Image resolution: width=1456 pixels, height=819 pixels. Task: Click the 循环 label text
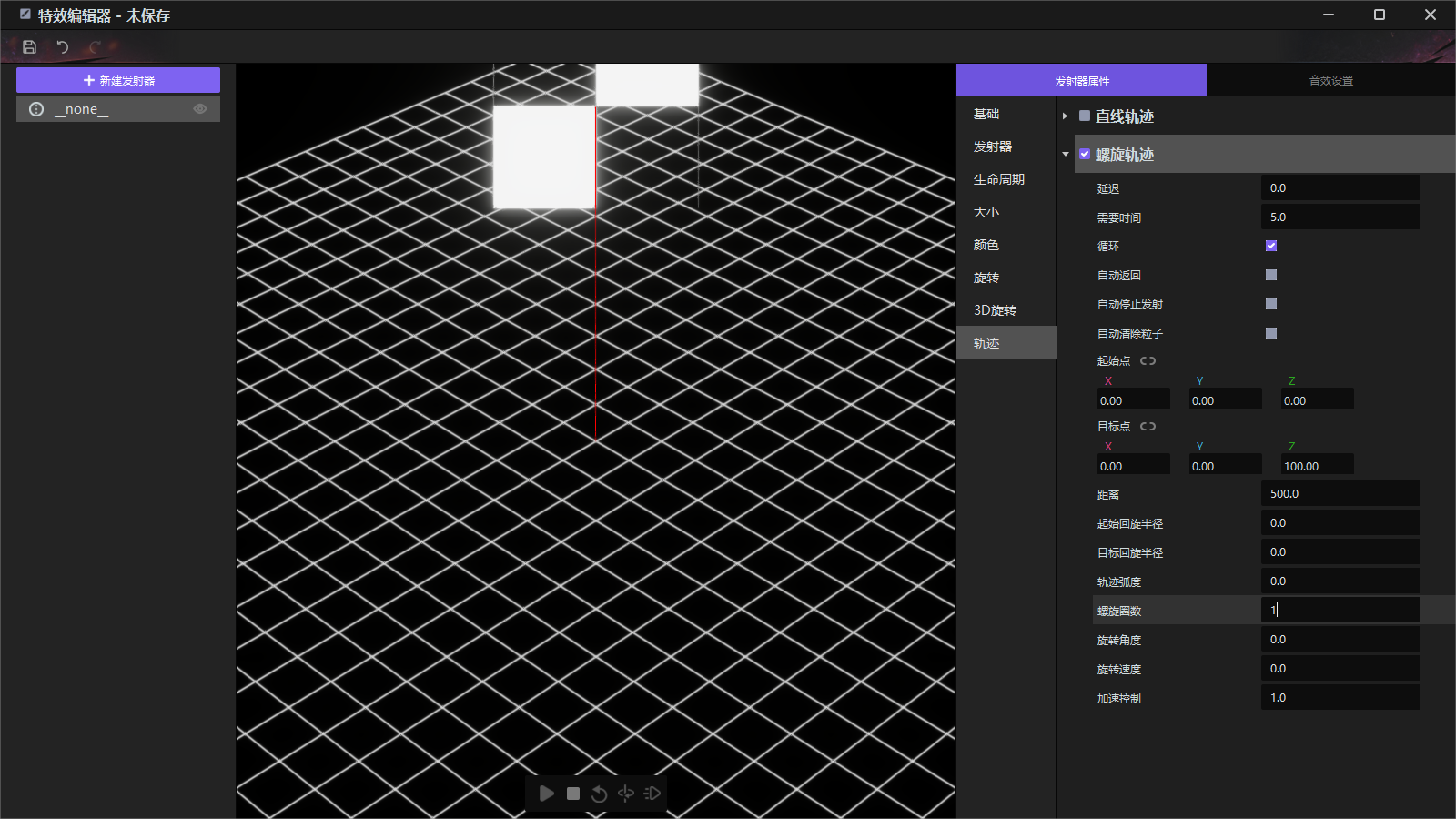coord(1108,247)
